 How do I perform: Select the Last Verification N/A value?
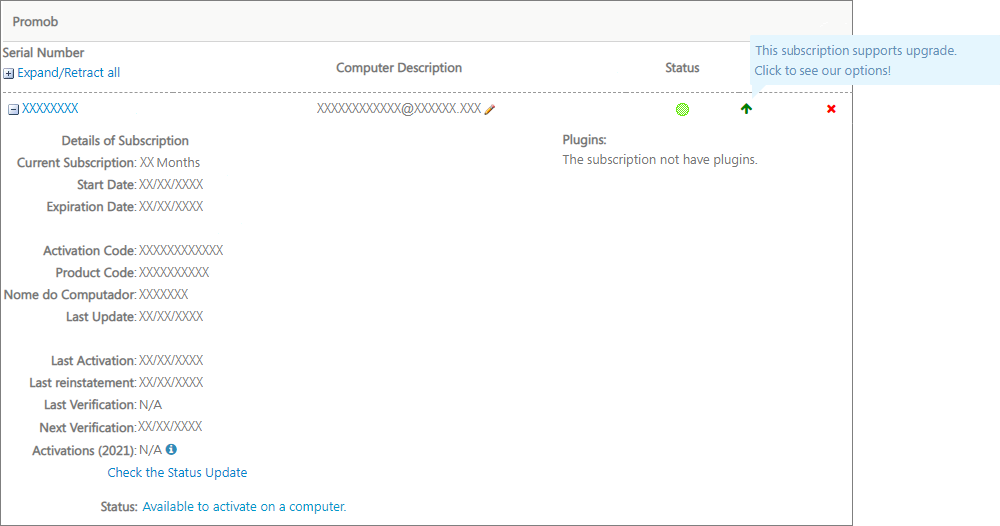[x=151, y=405]
